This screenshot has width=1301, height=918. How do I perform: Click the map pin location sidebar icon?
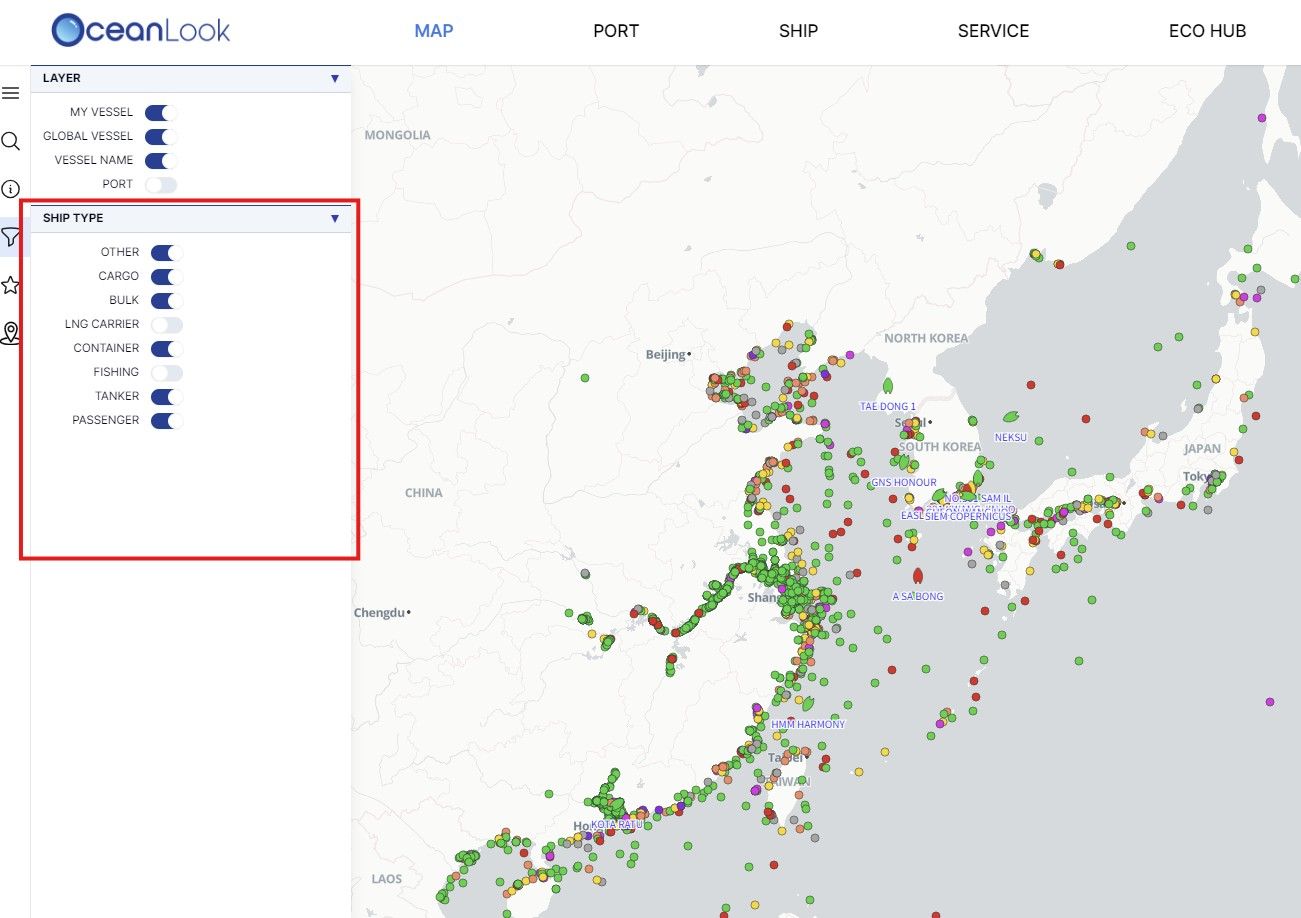pyautogui.click(x=11, y=333)
